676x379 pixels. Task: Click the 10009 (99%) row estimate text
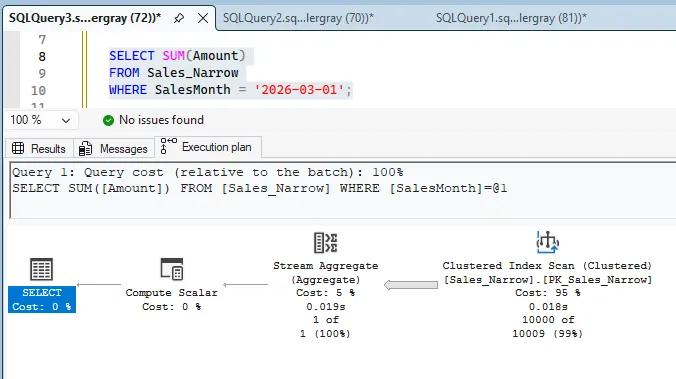point(548,334)
